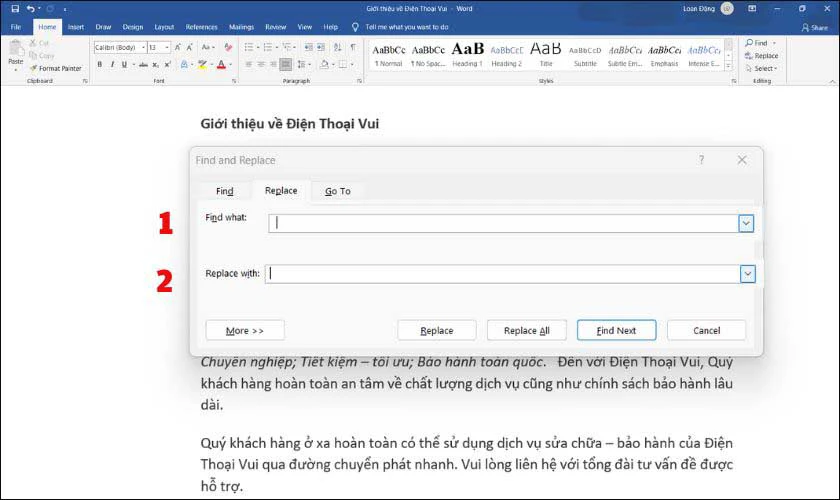
Task: Click the Paste clipboard icon
Action: tap(16, 49)
